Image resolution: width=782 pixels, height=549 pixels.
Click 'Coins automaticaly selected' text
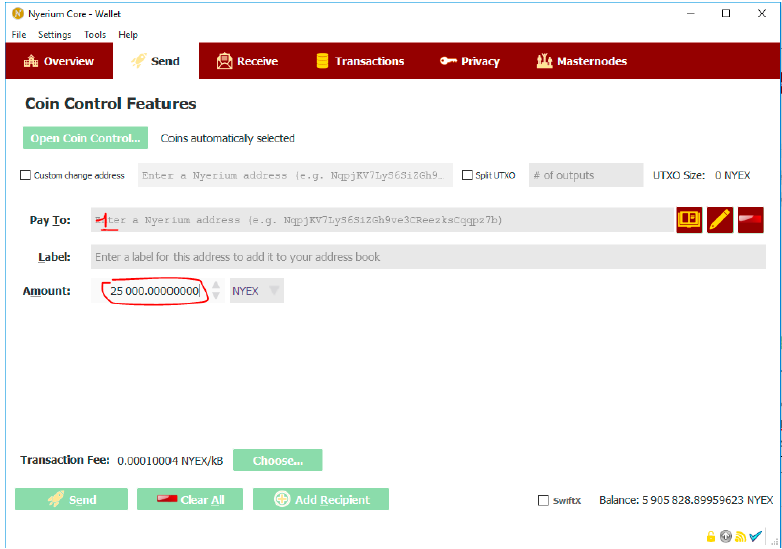coord(227,138)
